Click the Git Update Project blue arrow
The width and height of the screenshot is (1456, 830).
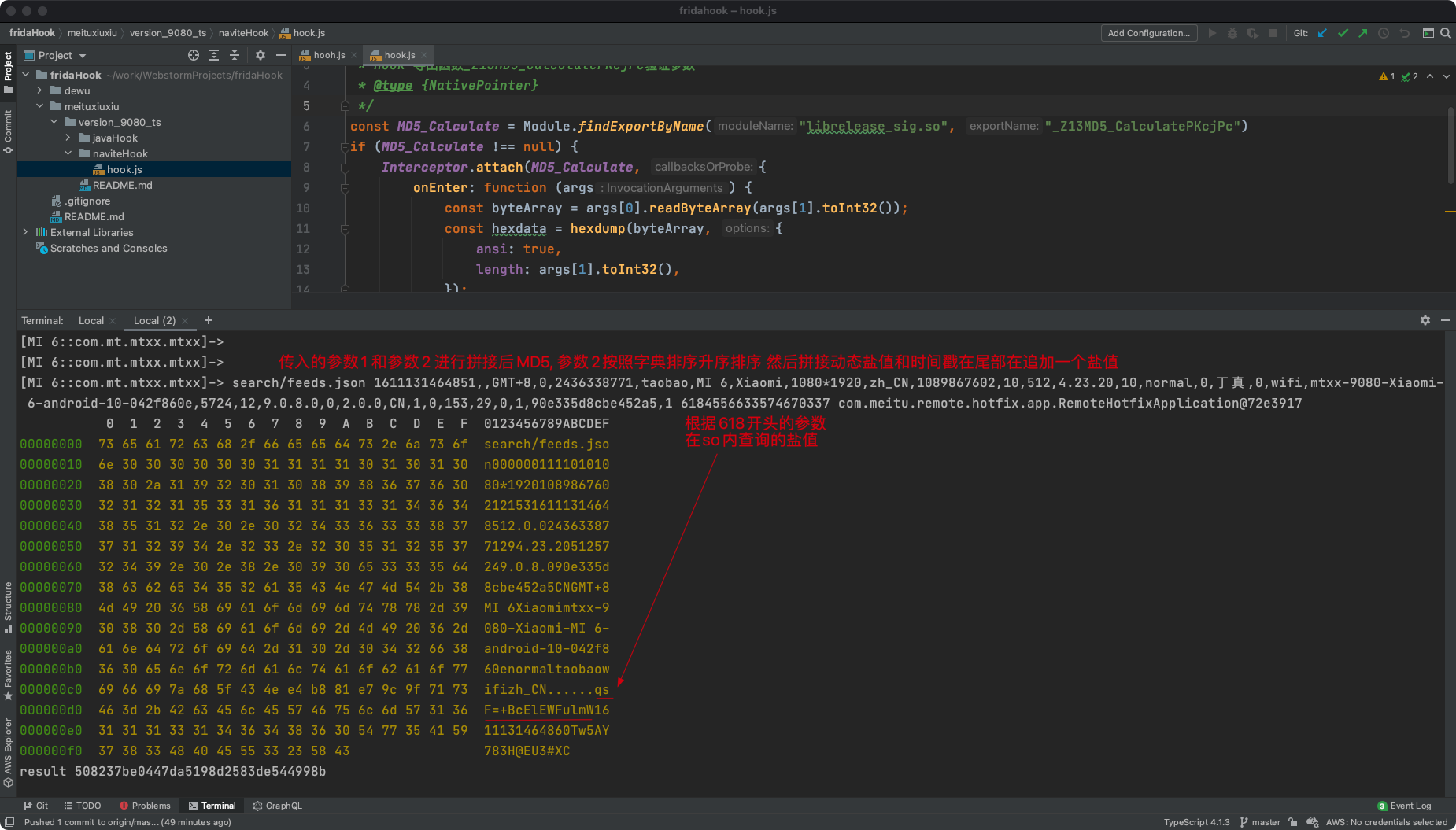[1323, 33]
